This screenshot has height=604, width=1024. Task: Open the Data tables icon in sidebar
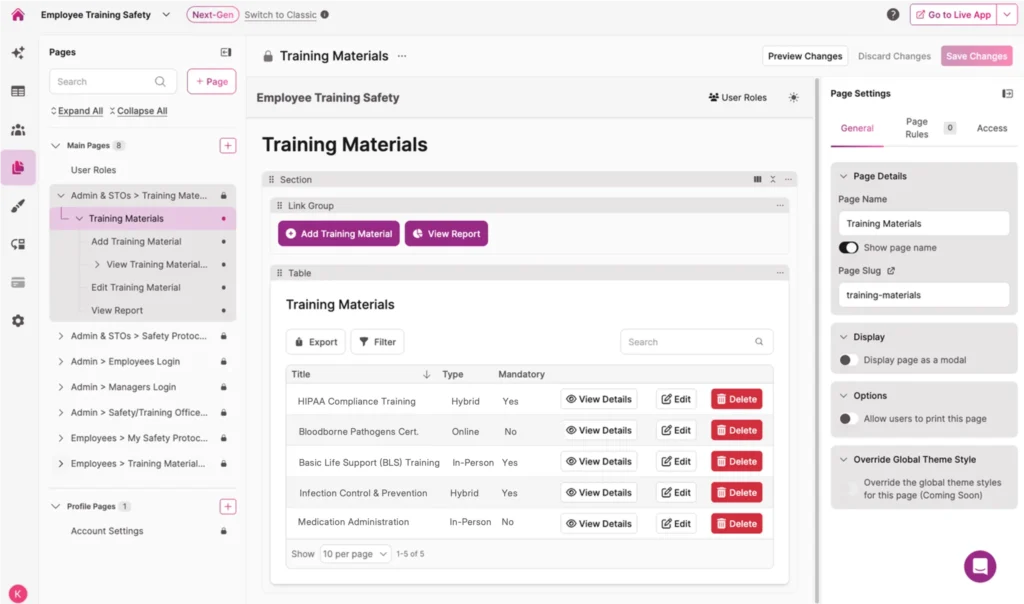click(18, 91)
